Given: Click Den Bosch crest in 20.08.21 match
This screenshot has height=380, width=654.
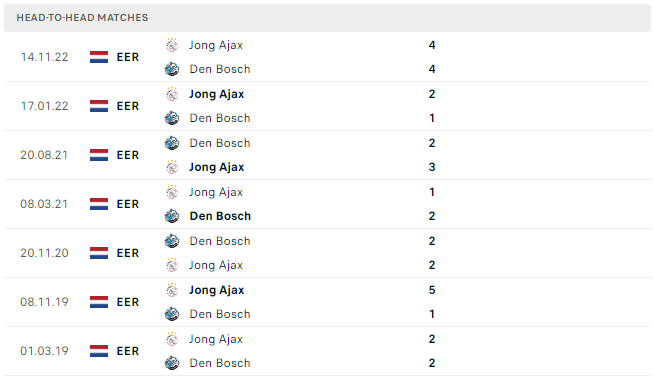Looking at the screenshot, I should [x=172, y=143].
